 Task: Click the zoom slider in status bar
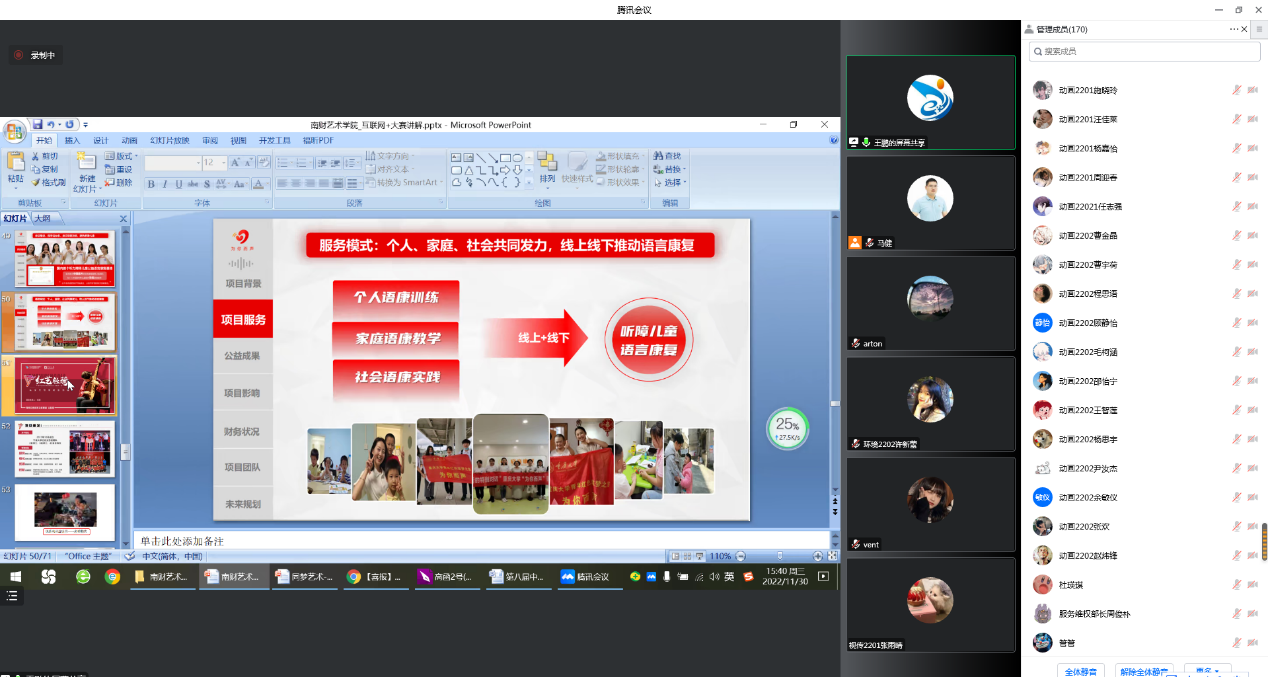pos(777,556)
